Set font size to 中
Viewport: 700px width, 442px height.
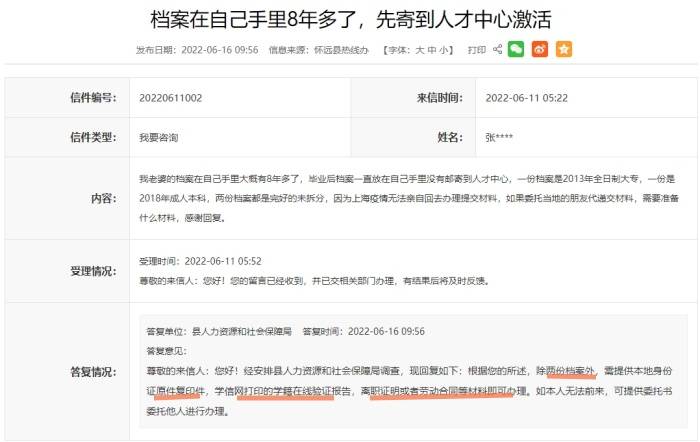pos(432,50)
